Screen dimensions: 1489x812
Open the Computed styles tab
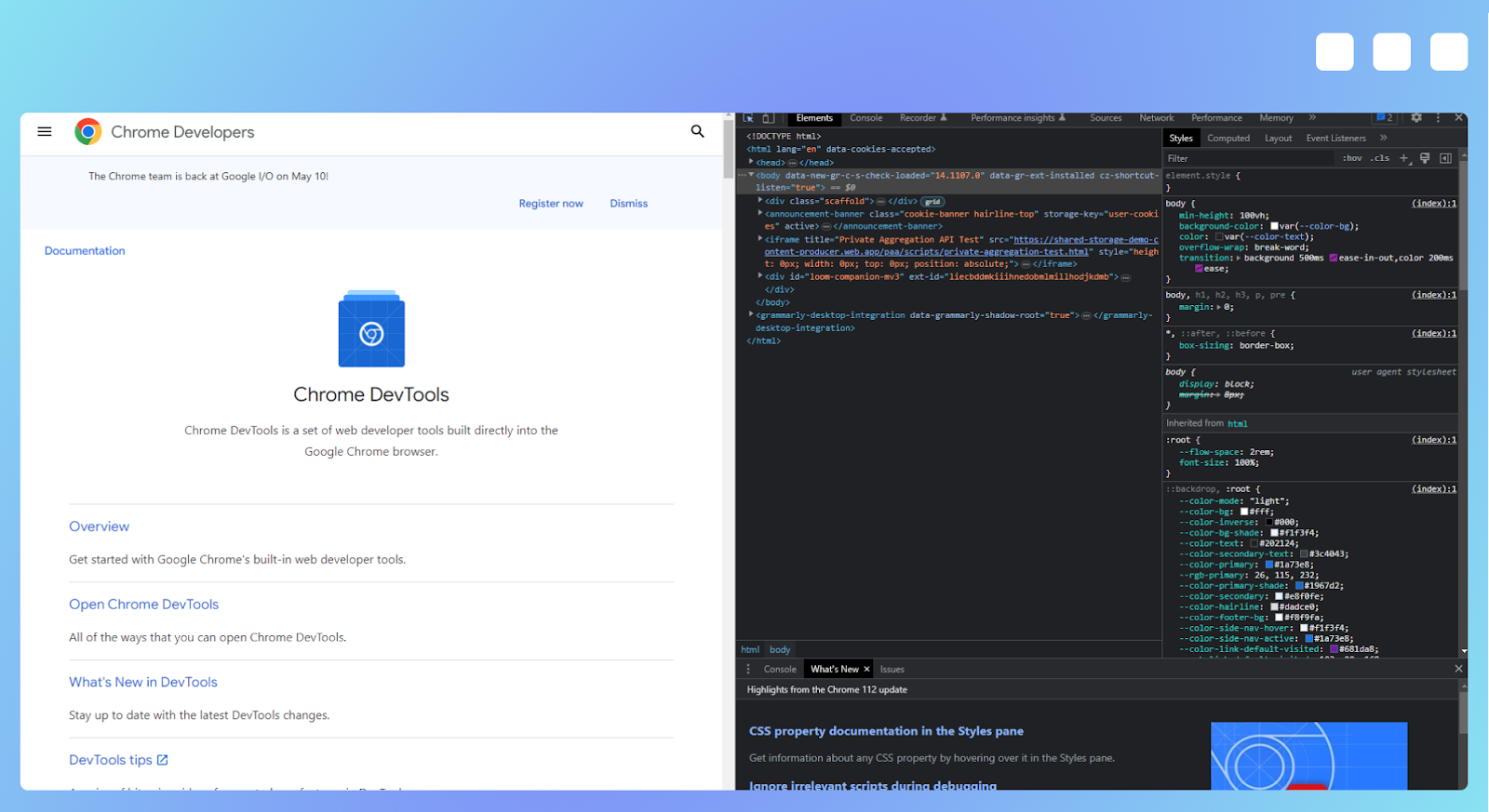[x=1228, y=139]
